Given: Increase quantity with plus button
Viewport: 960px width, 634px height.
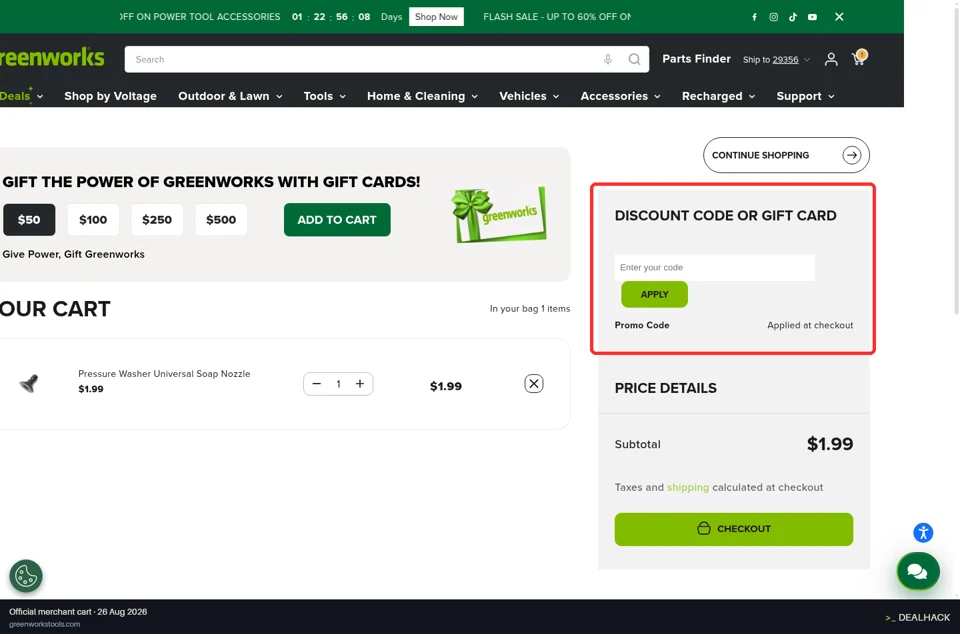Looking at the screenshot, I should (360, 384).
